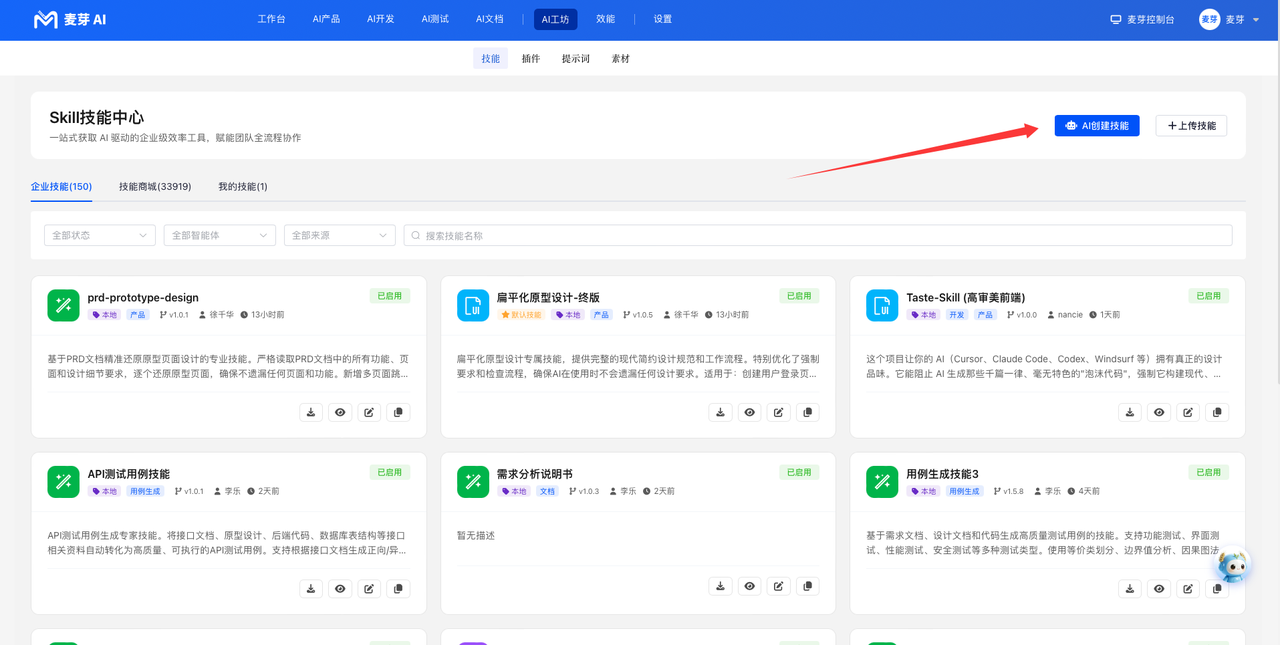Open 用例生成技能3 green skill icon
This screenshot has height=645, width=1280.
tap(882, 481)
